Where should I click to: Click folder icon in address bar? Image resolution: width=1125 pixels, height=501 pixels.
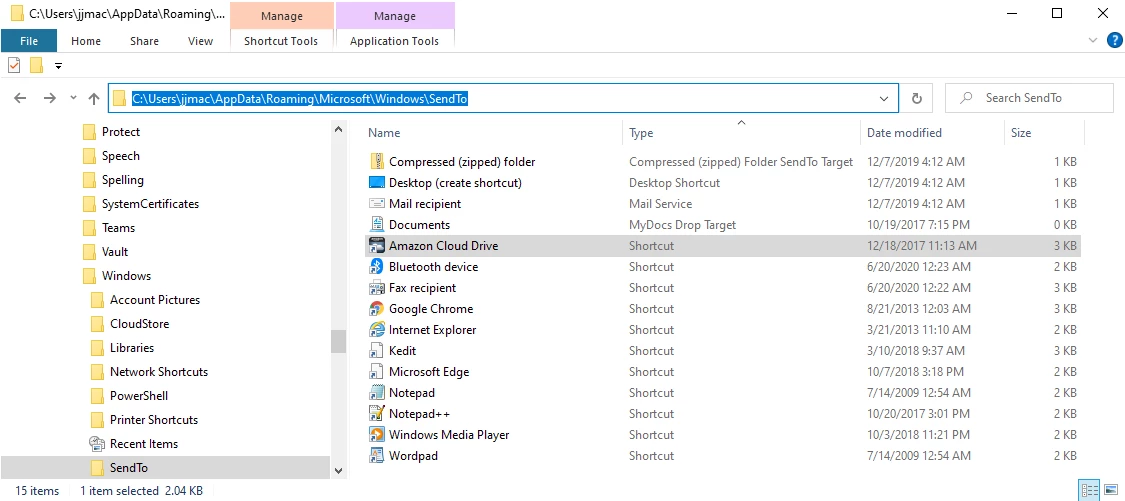[x=120, y=98]
